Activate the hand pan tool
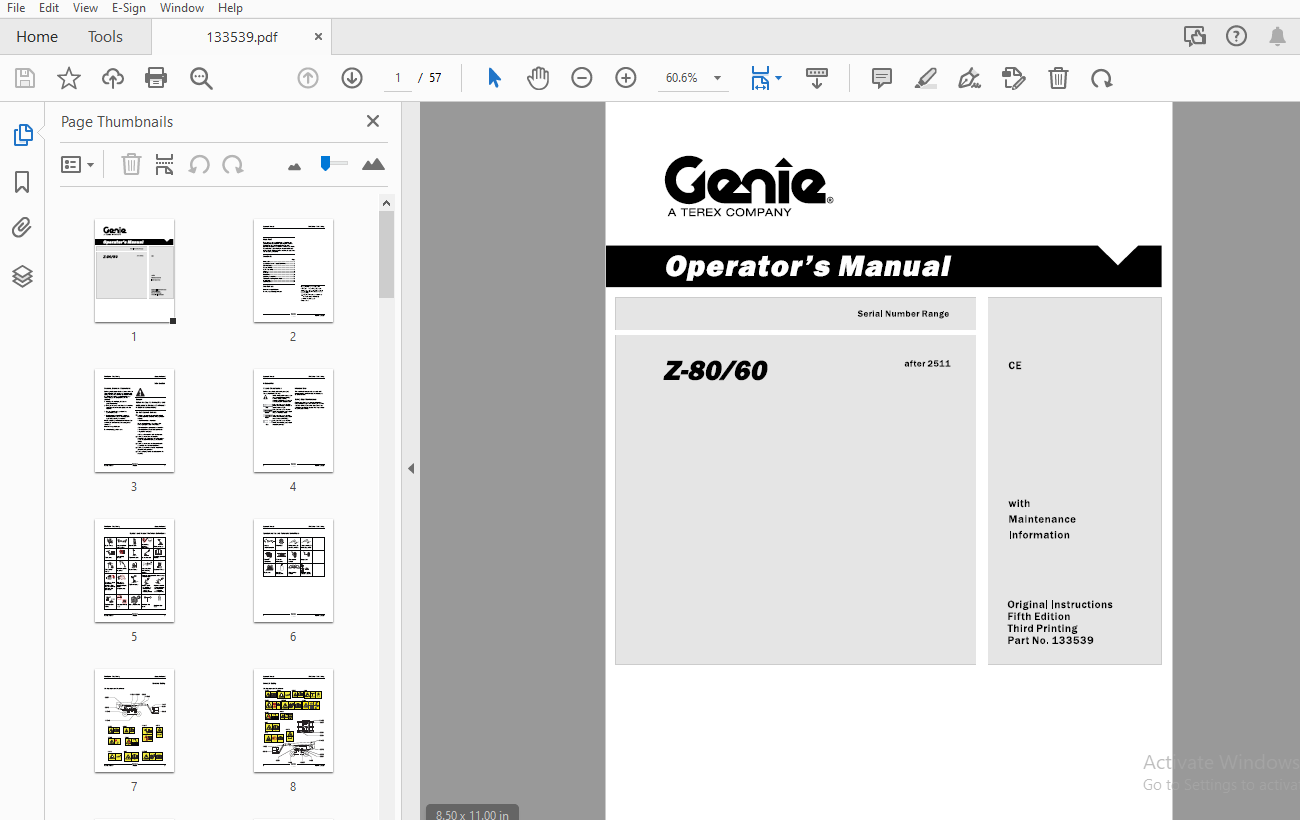This screenshot has width=1300, height=820. point(538,78)
